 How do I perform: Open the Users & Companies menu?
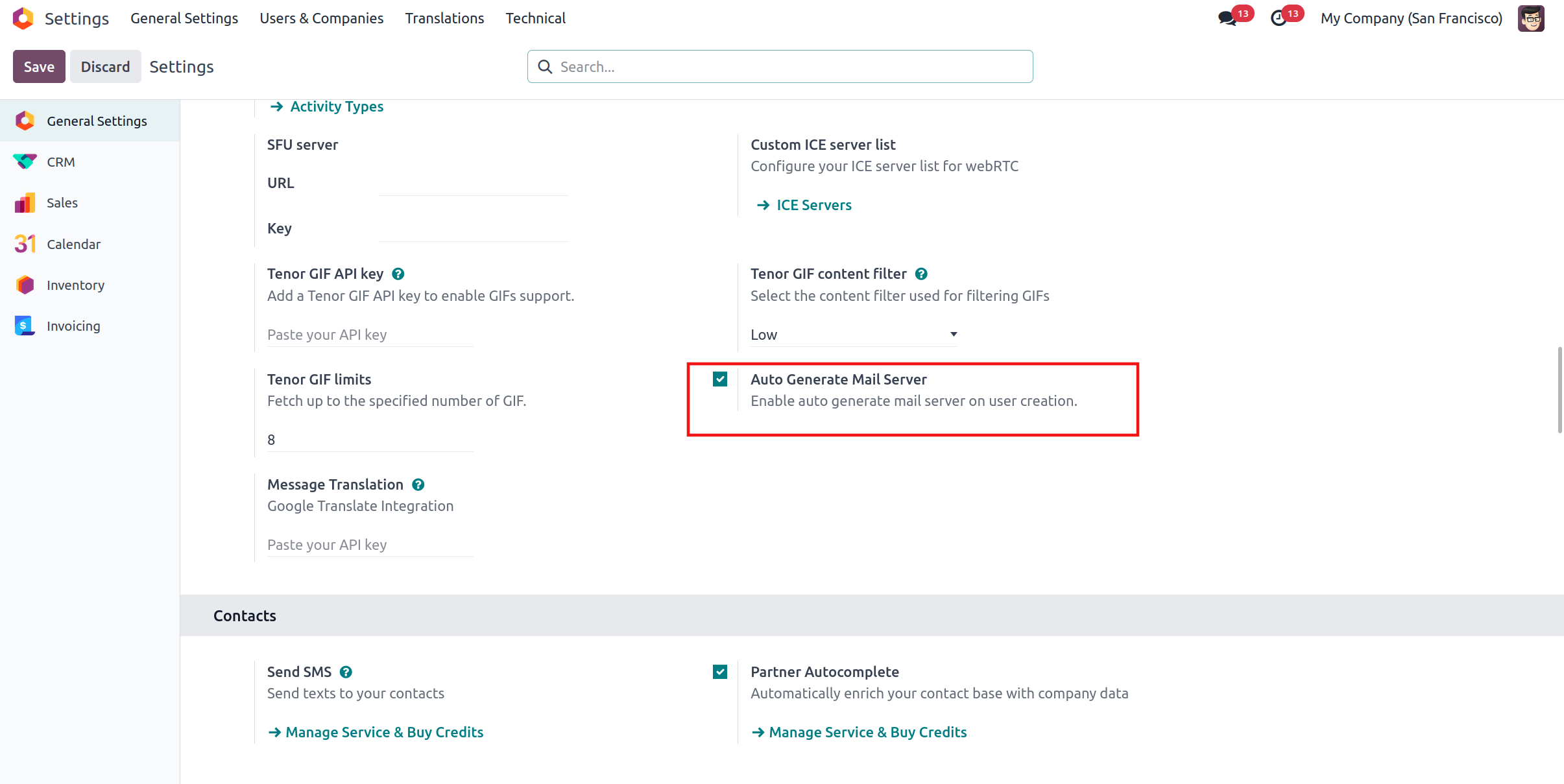321,18
